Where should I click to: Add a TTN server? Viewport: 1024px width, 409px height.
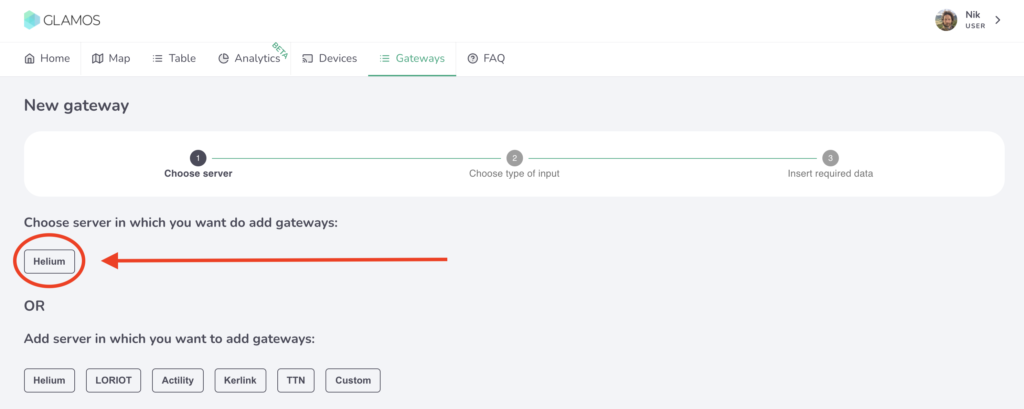tap(297, 380)
